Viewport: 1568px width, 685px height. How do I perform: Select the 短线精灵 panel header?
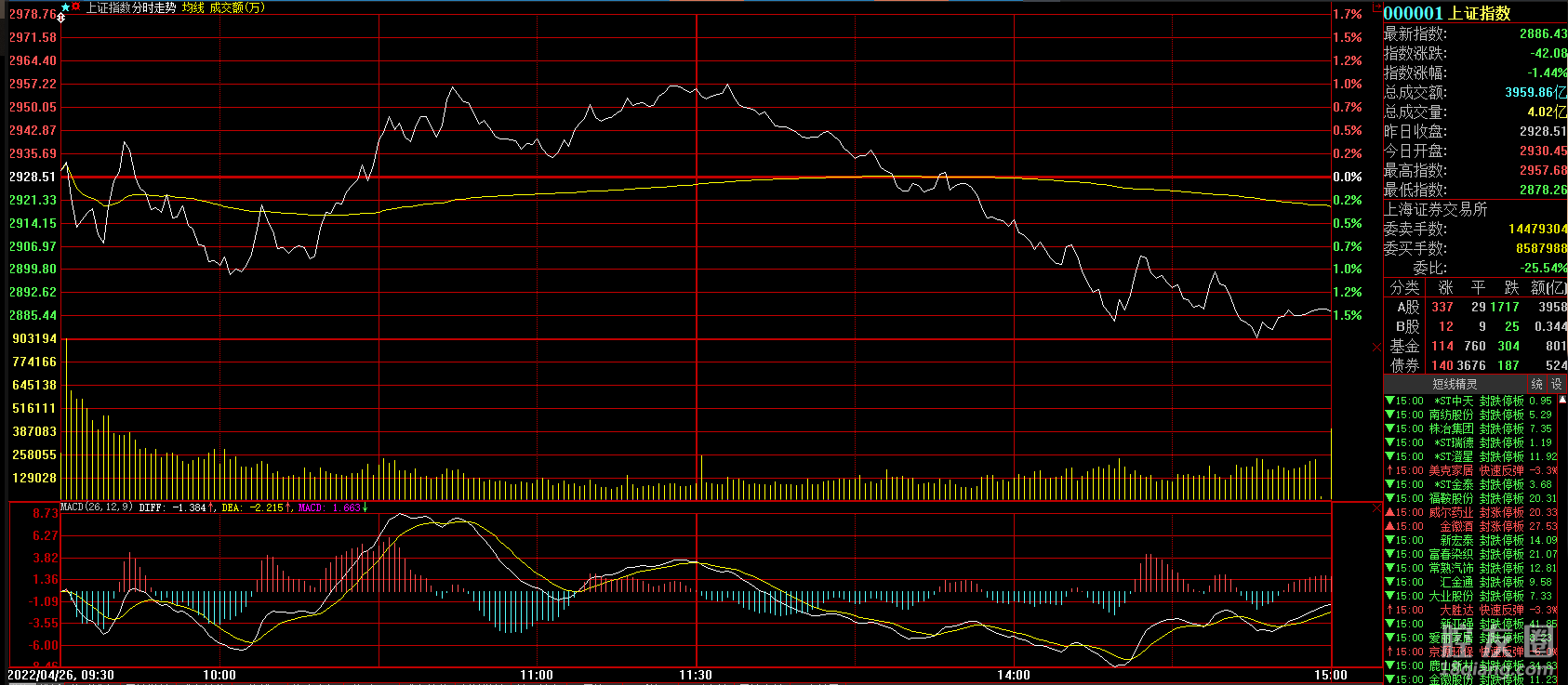[1454, 384]
